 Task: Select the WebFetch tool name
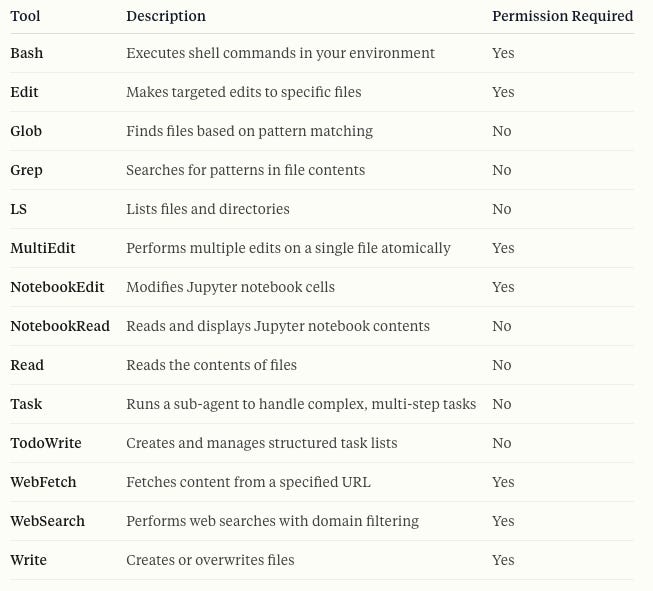coord(43,482)
